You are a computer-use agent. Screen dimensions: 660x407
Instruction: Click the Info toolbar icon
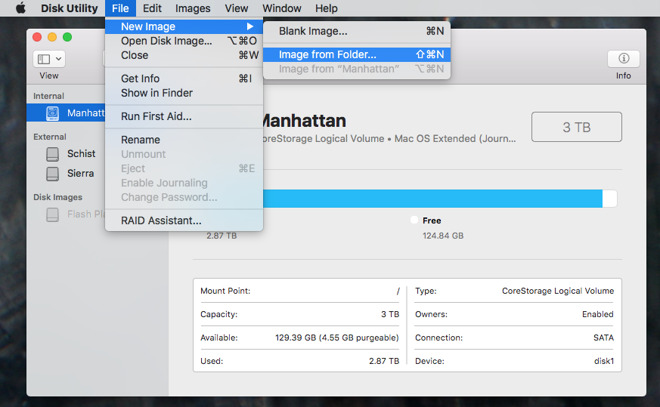pos(623,59)
